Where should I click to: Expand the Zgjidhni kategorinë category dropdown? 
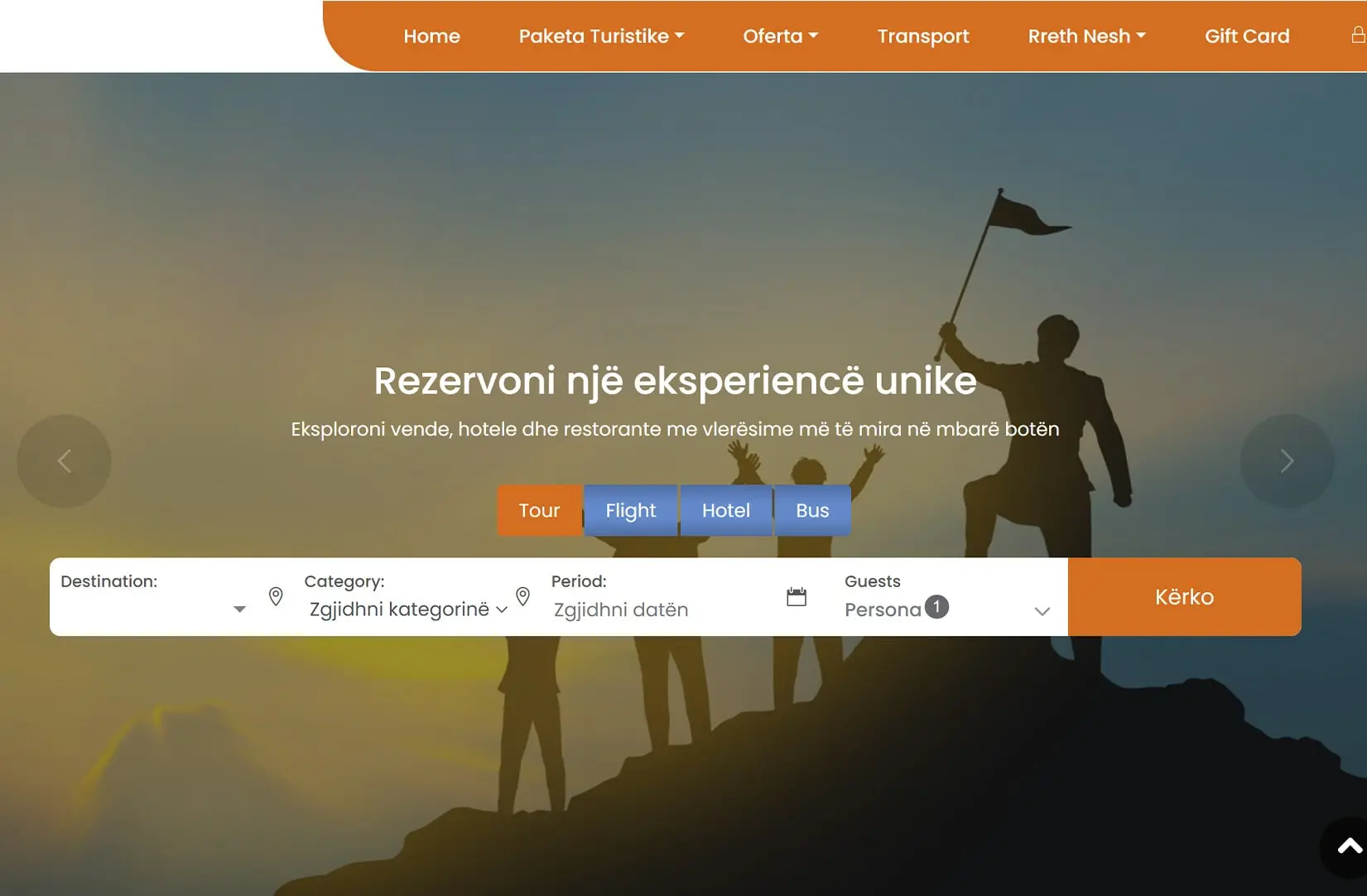click(x=408, y=609)
